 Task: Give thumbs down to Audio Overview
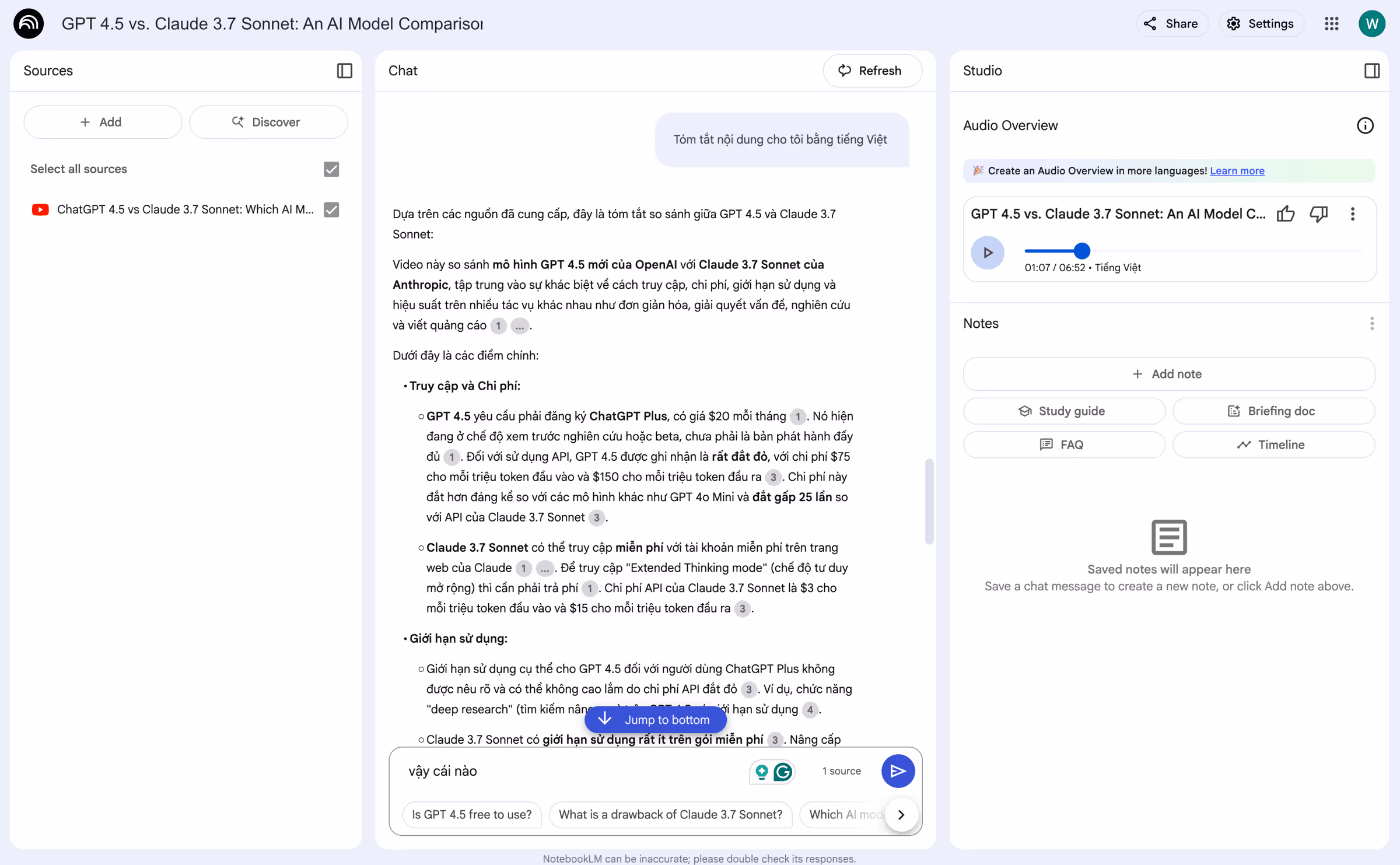1318,214
